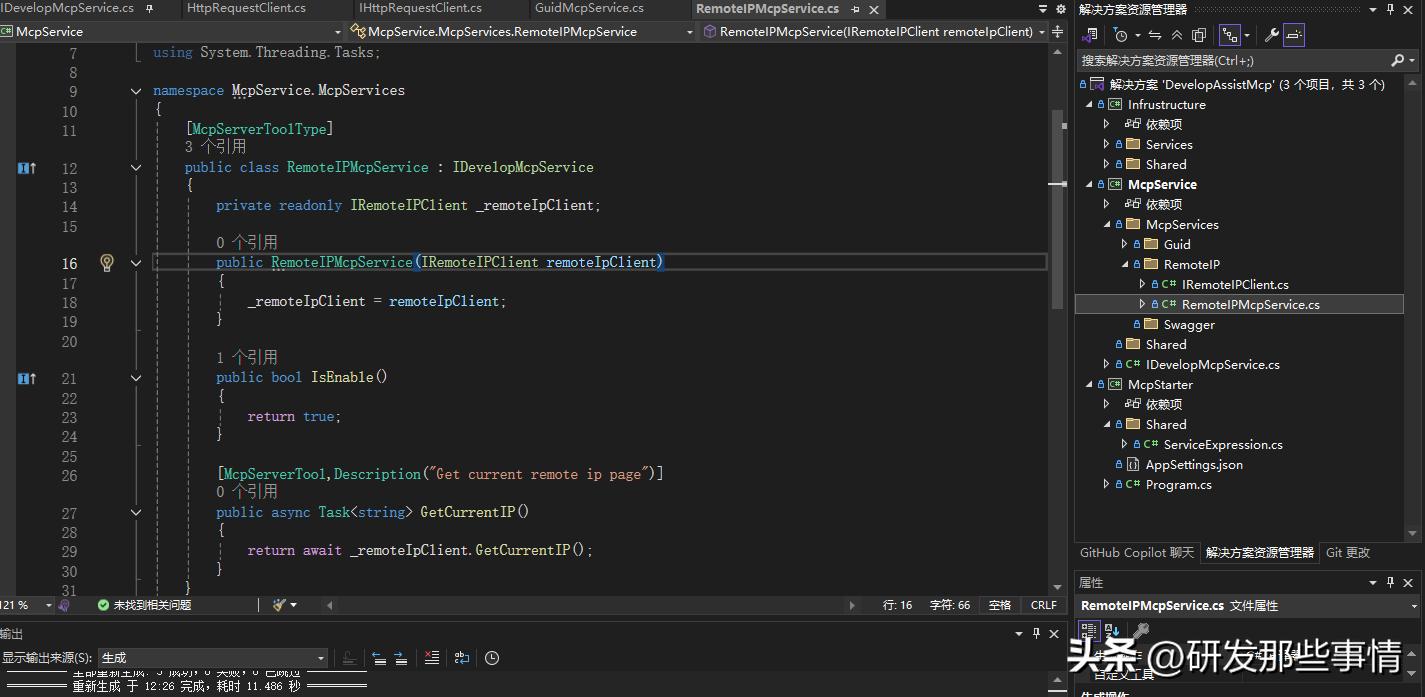Toggle word wrap in Output panel

click(x=461, y=658)
